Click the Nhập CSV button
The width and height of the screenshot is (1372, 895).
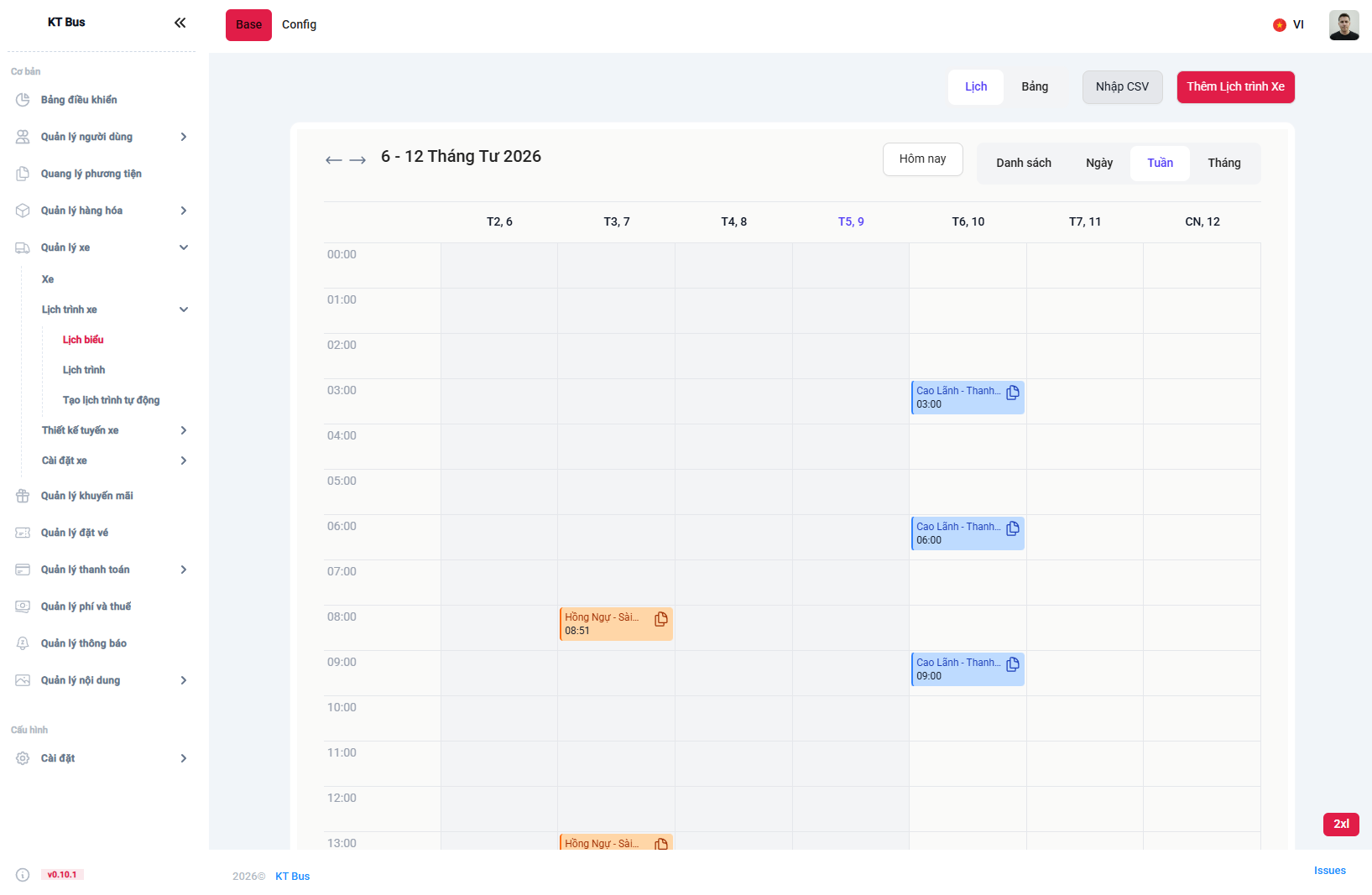[x=1122, y=87]
